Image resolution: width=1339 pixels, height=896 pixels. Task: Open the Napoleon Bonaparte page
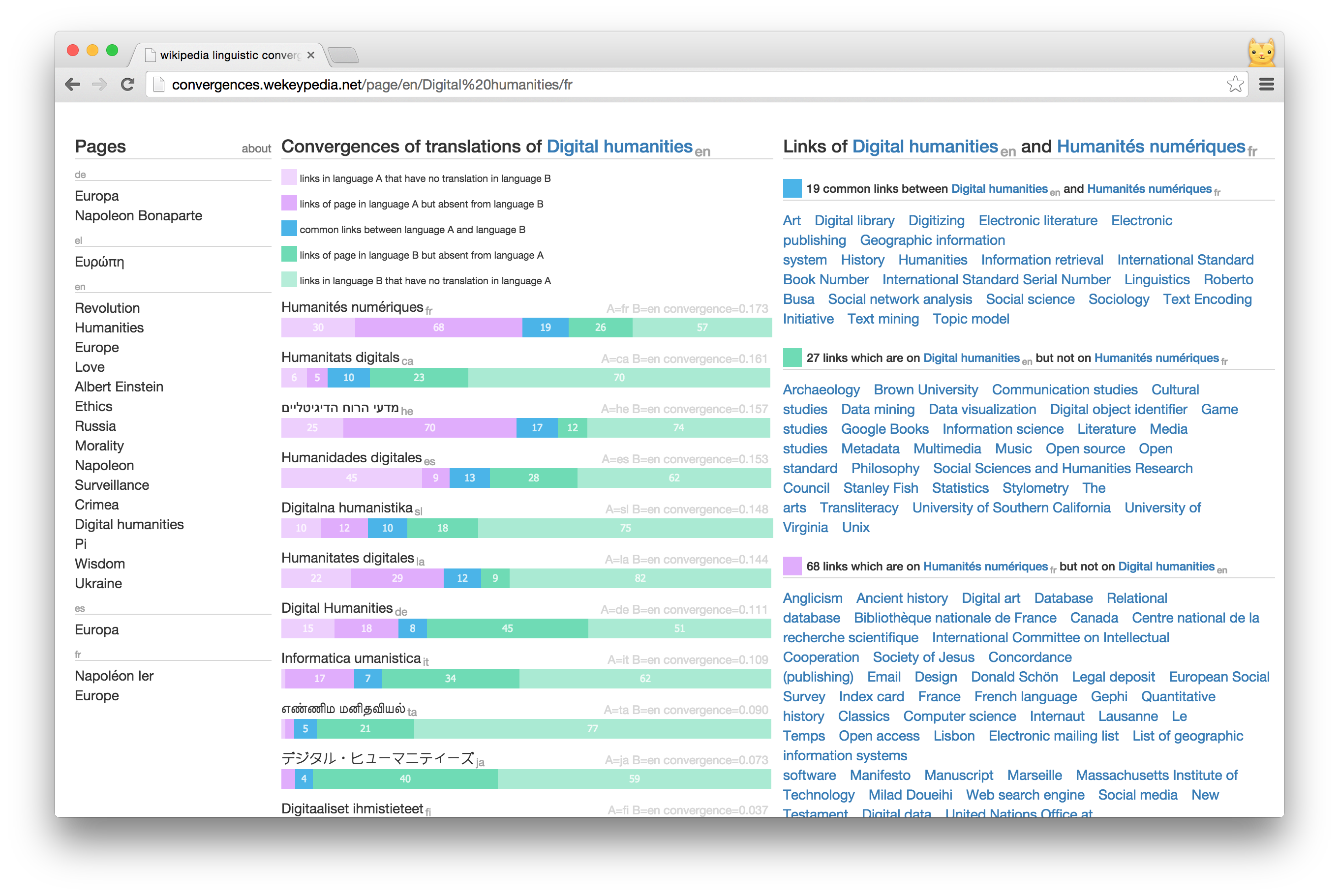tap(138, 215)
